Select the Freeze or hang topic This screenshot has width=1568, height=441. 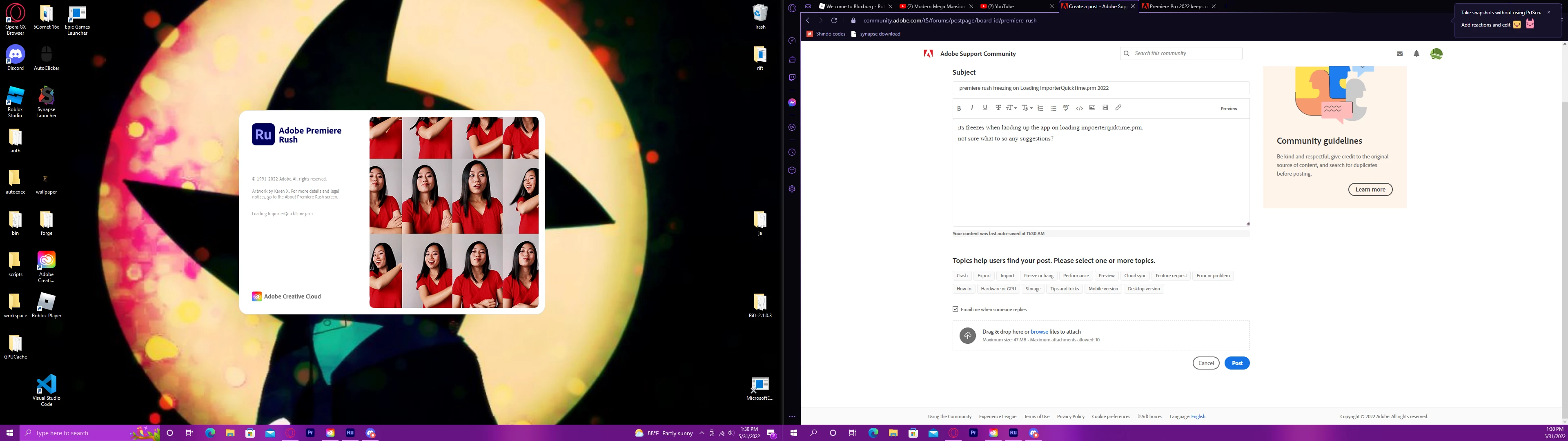pos(1038,276)
